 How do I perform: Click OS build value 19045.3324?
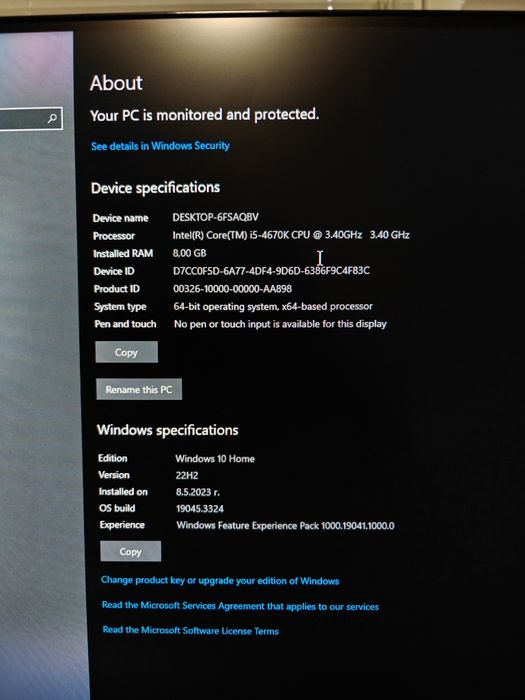(x=200, y=508)
